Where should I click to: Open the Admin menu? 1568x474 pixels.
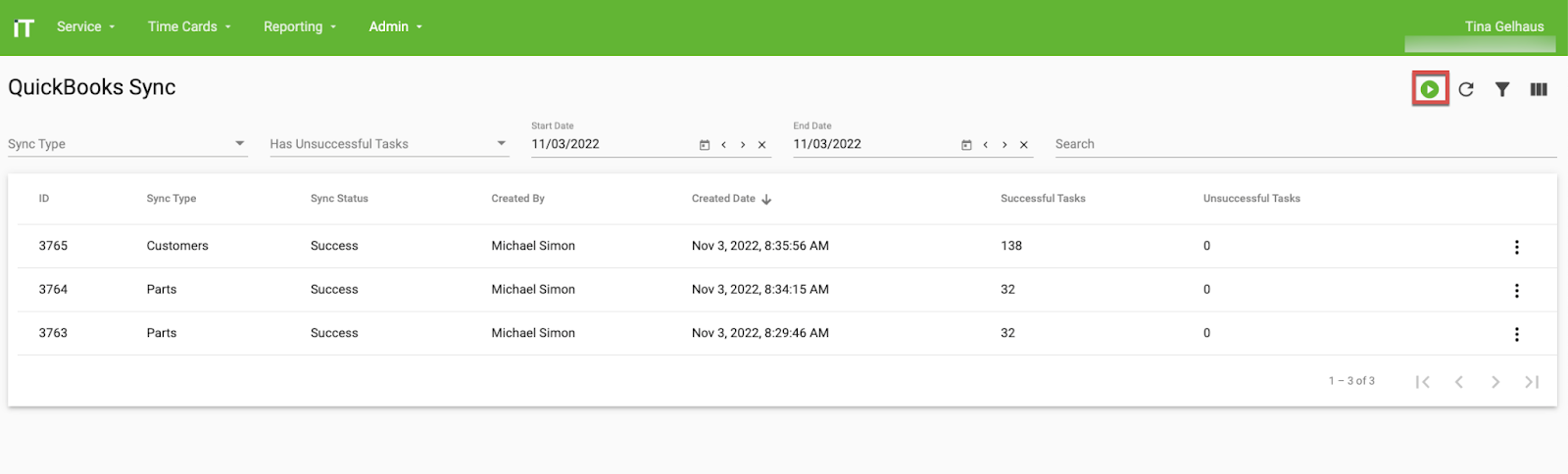pos(395,26)
